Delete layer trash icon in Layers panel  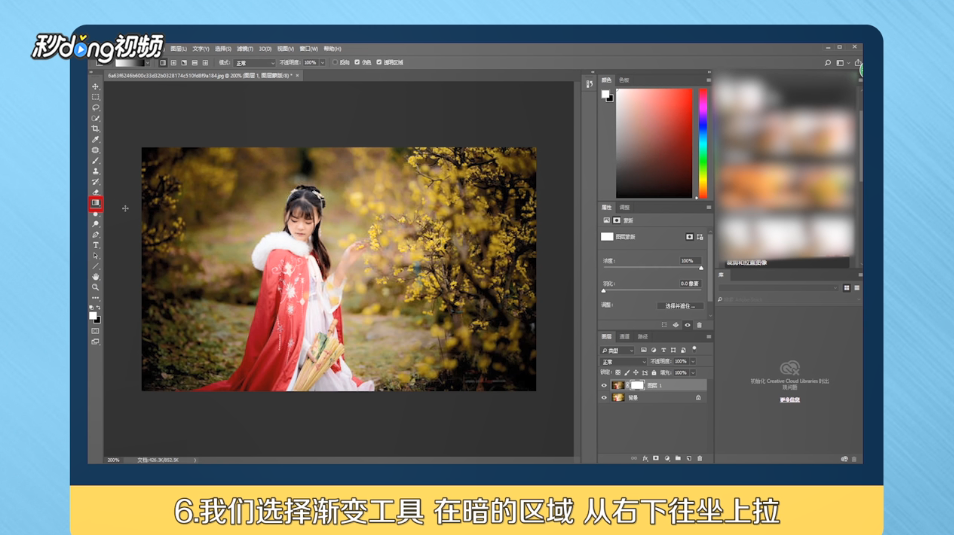700,458
